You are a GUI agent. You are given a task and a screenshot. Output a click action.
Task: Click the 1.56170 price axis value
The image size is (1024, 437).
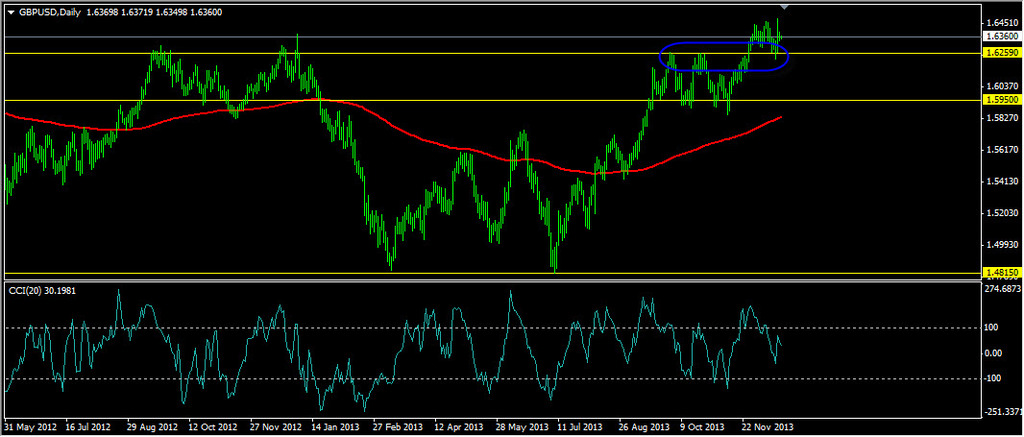(x=1004, y=150)
